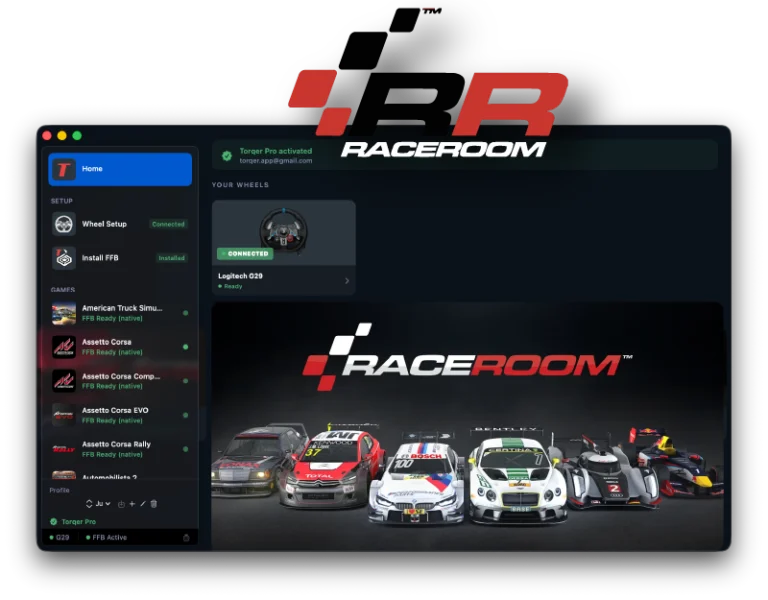Click the Install FFB package icon
This screenshot has height=600, width=768.
[x=64, y=258]
